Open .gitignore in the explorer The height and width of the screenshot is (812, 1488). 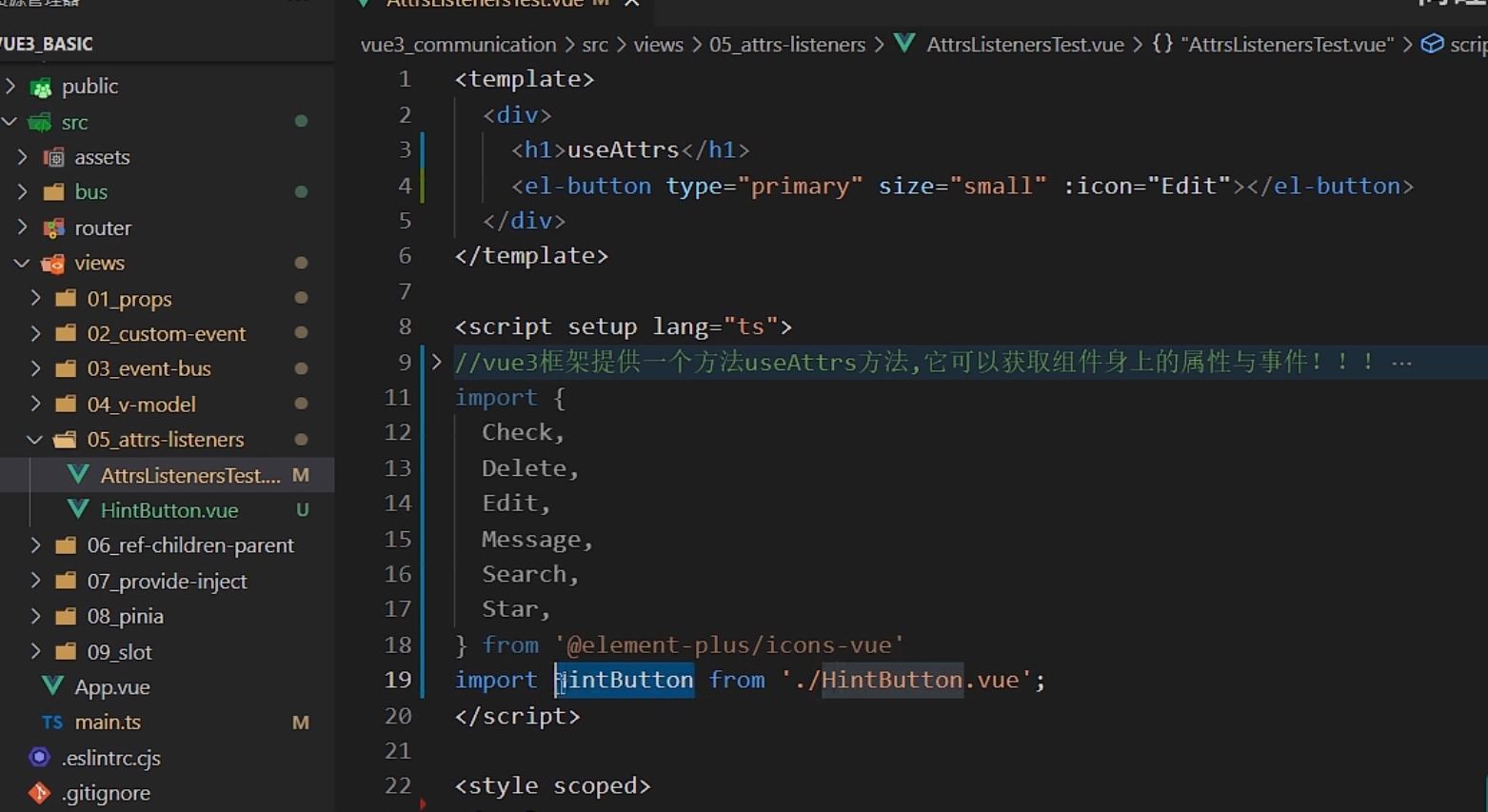(x=106, y=793)
